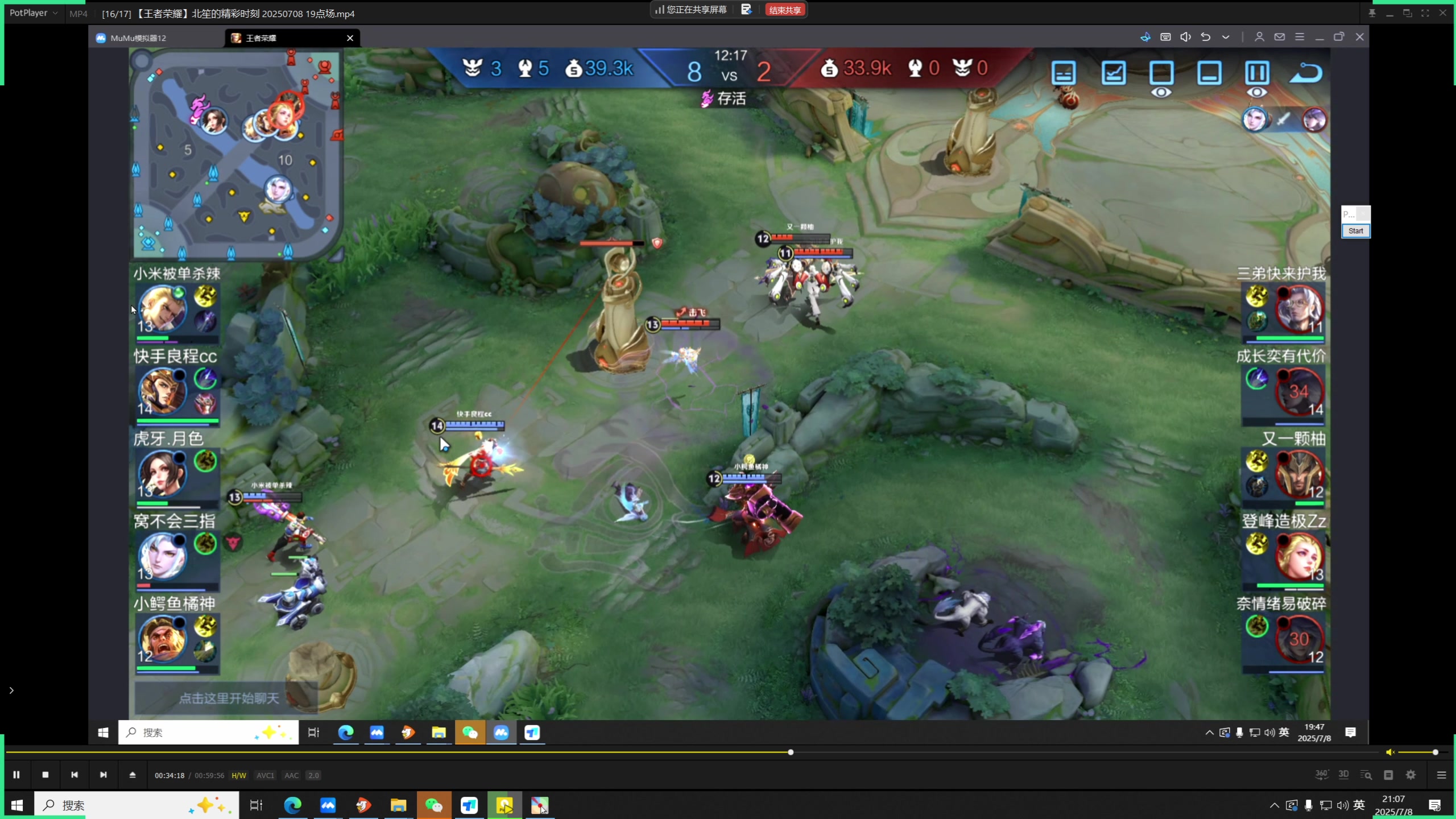Open the spectator scoreboard panel icon
This screenshot has width=1456, height=819.
click(1064, 73)
